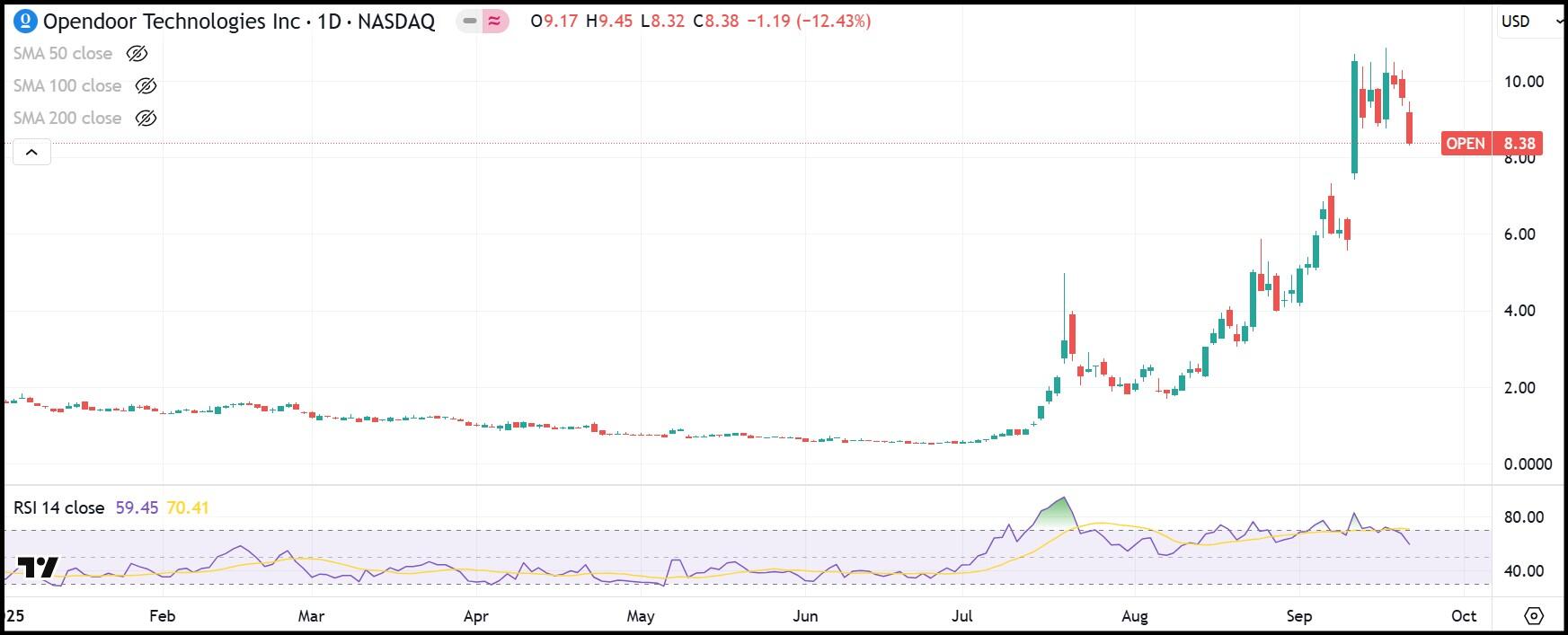1568x635 pixels.
Task: Click the Feb label on time axis
Action: click(x=162, y=616)
